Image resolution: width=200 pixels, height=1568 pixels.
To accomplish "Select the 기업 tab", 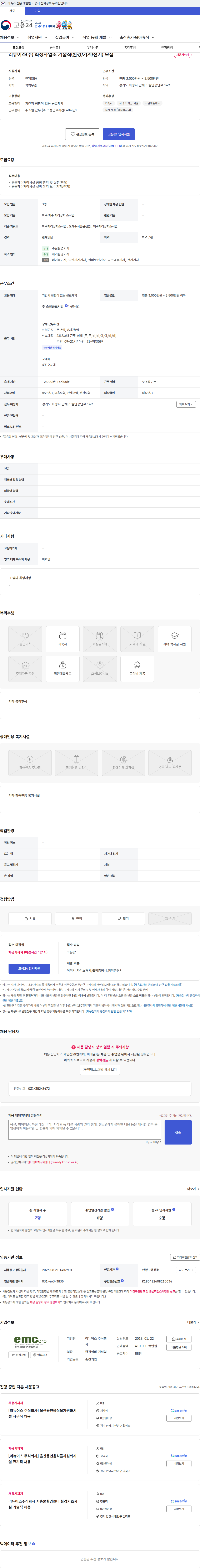I will click(x=37, y=11).
